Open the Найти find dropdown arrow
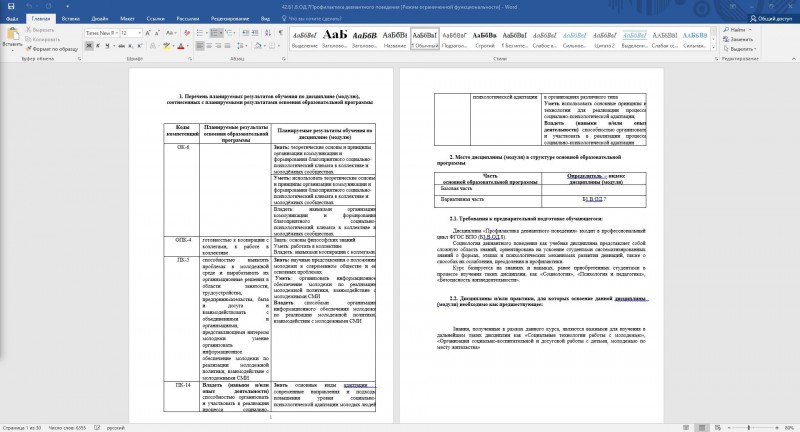800x432 pixels. coord(750,30)
